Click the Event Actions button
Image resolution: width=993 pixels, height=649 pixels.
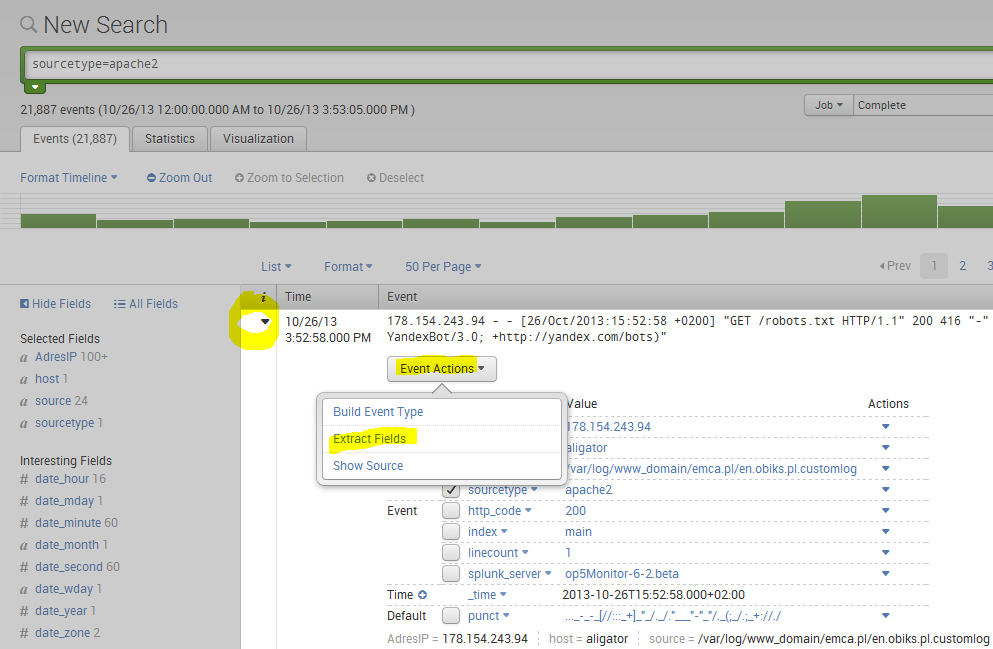441,369
